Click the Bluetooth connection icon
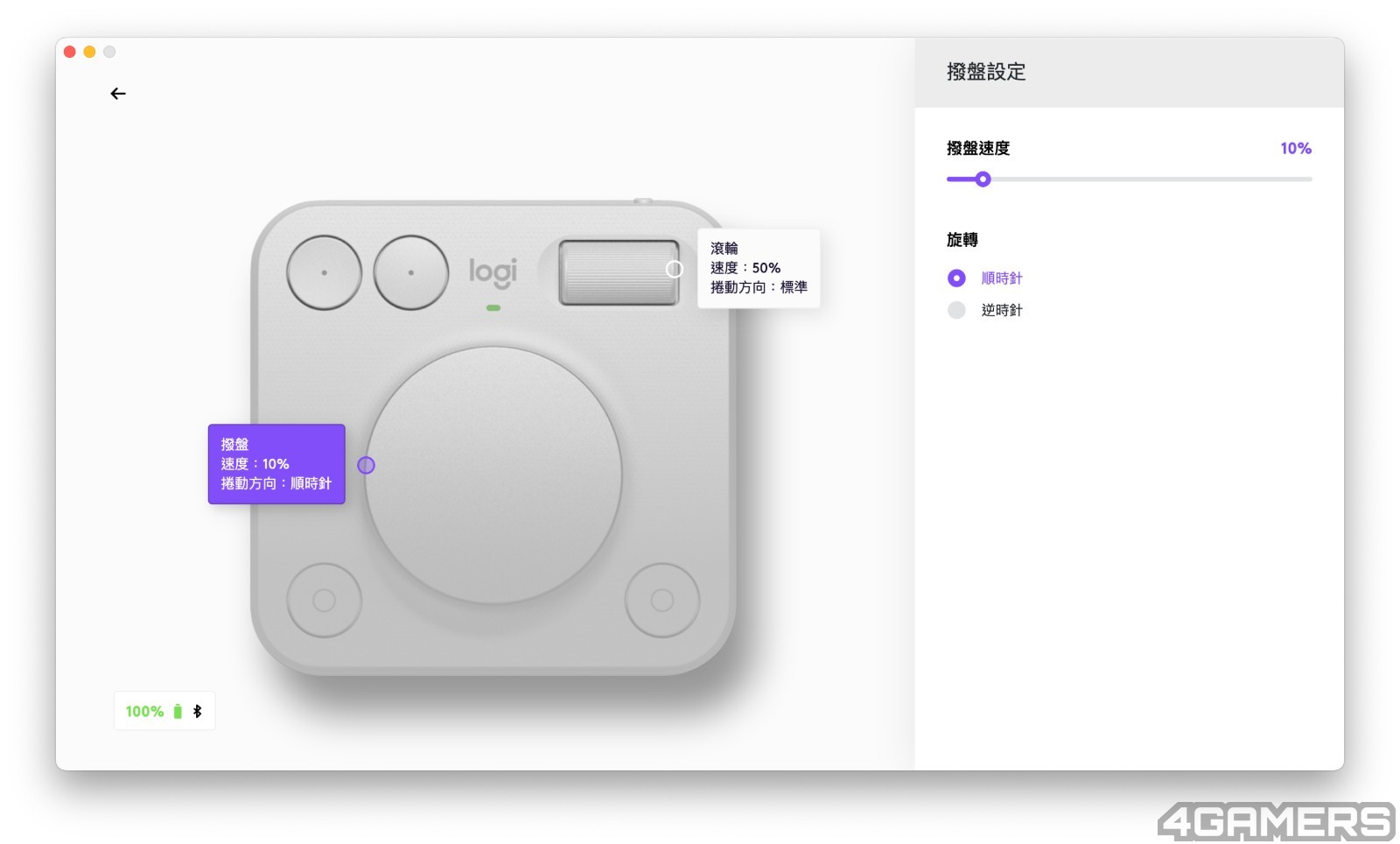The width and height of the screenshot is (1400, 844). pyautogui.click(x=198, y=711)
